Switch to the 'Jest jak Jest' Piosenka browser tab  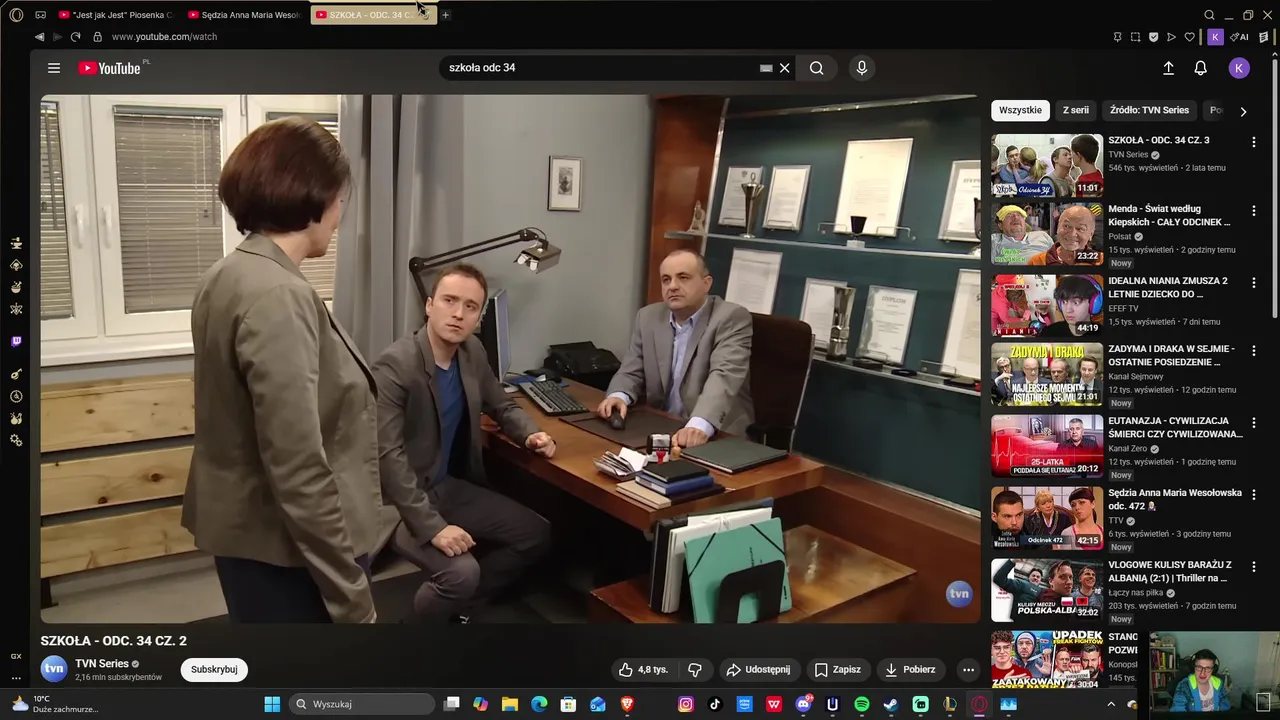(115, 15)
